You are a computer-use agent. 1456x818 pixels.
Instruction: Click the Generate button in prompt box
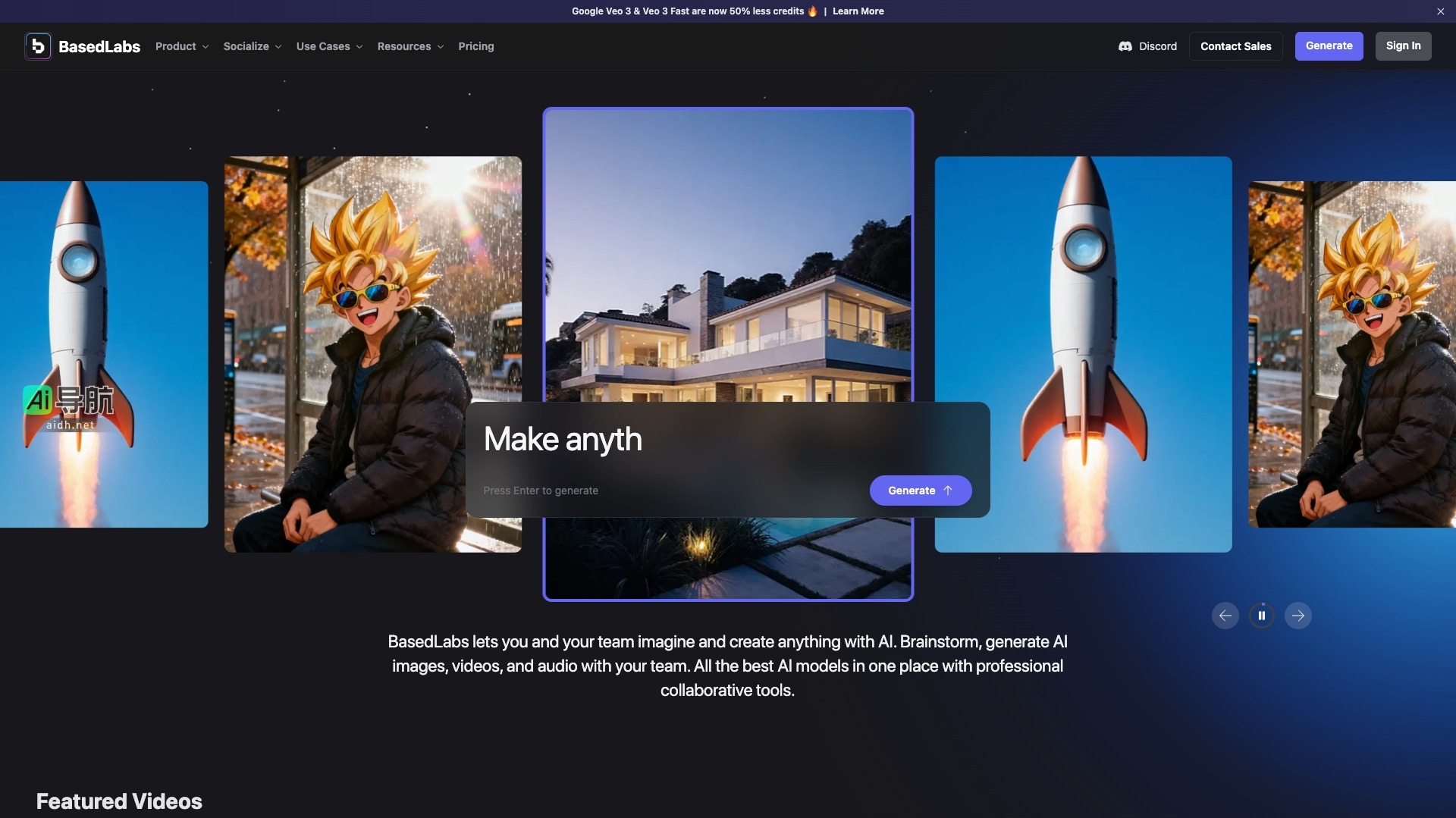pyautogui.click(x=920, y=490)
